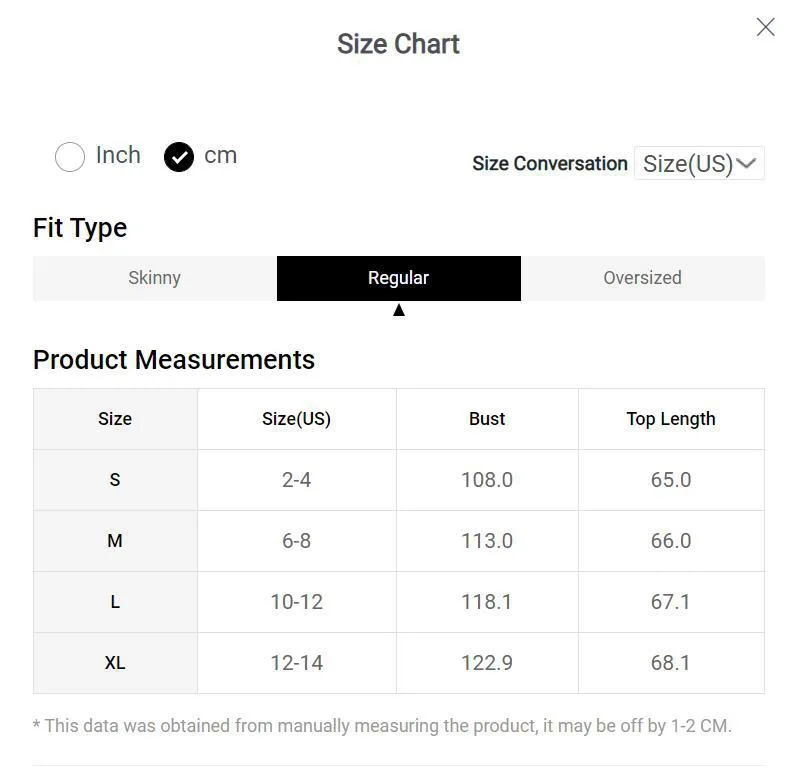Open the Size(US) conversion dropdown

[699, 163]
